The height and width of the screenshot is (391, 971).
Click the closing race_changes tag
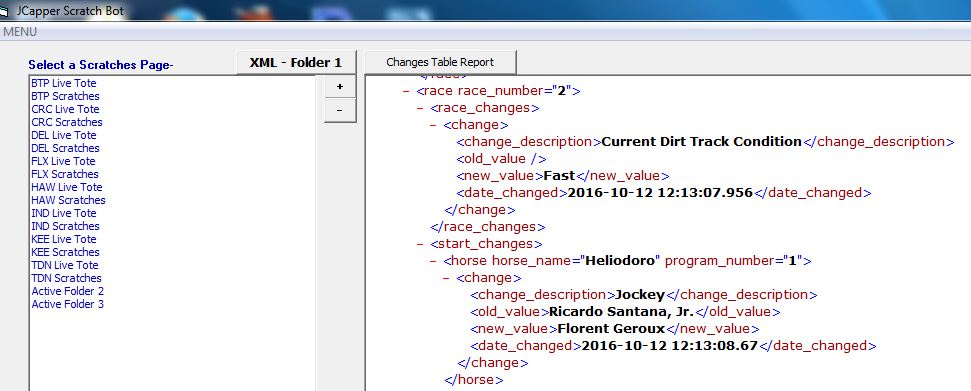click(x=487, y=227)
